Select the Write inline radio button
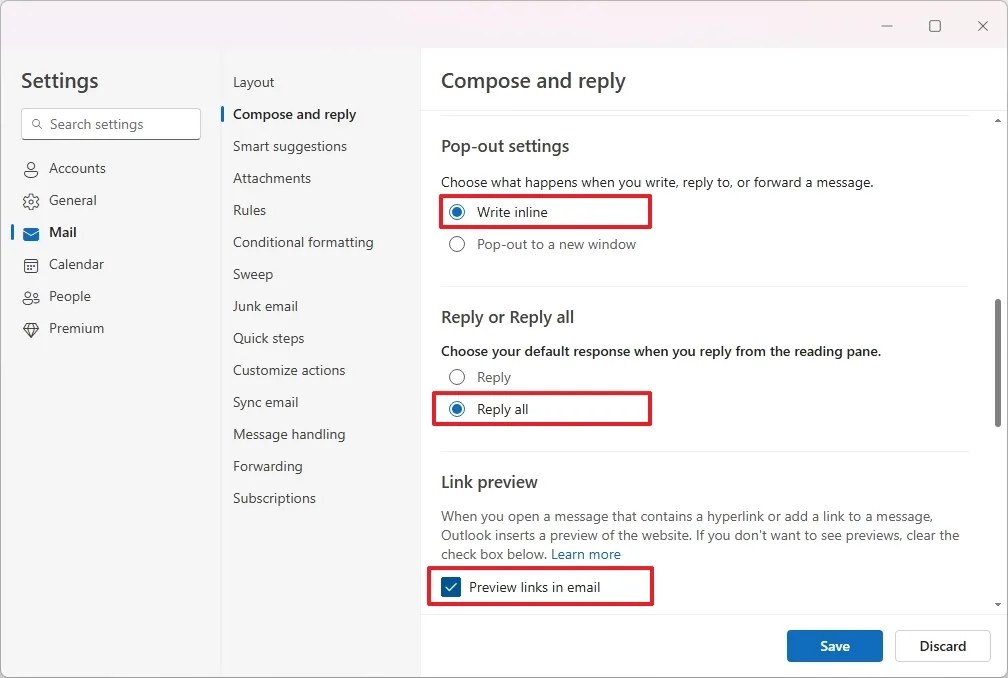 pos(457,212)
